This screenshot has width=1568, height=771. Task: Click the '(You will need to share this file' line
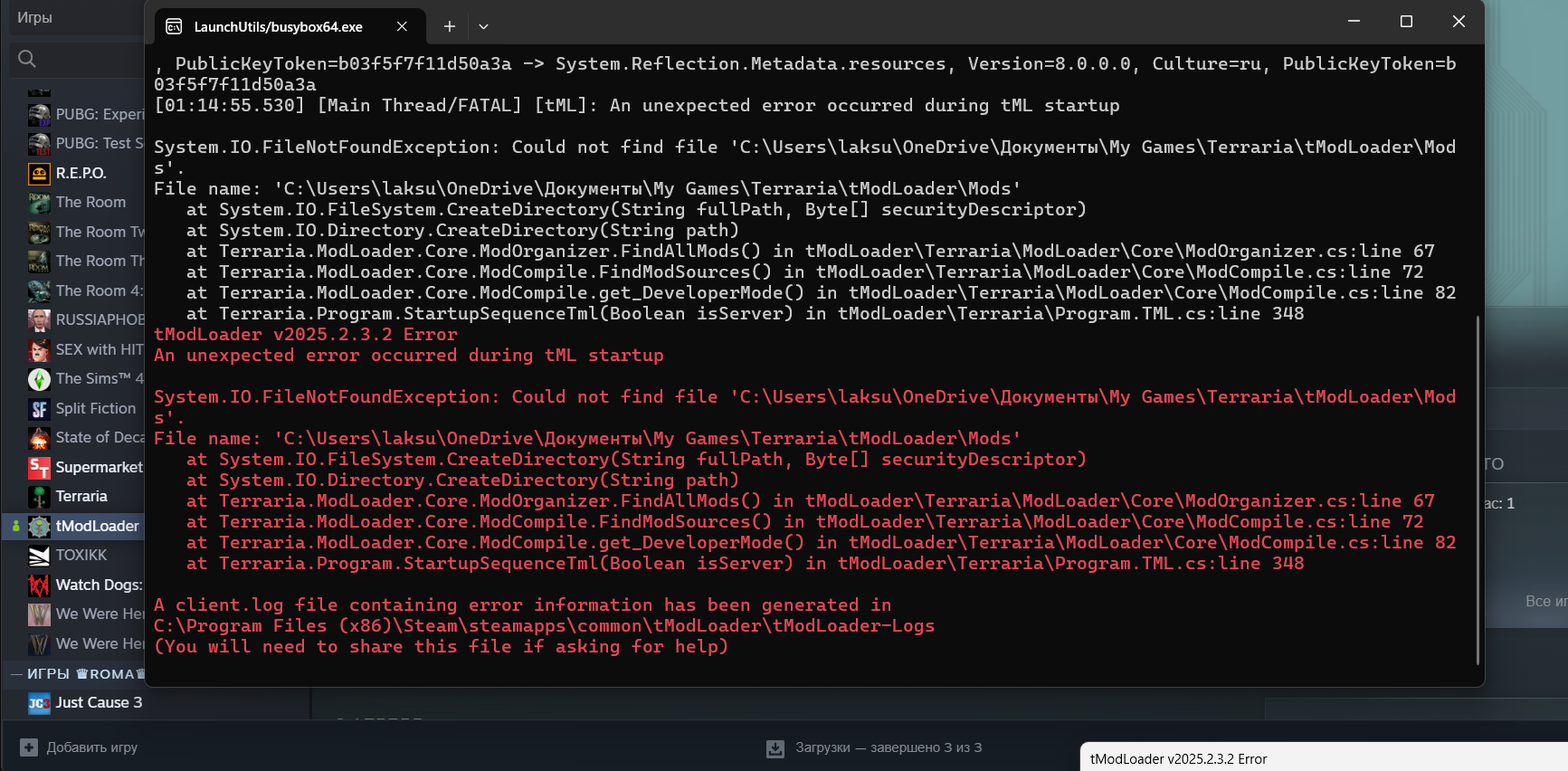tap(442, 647)
